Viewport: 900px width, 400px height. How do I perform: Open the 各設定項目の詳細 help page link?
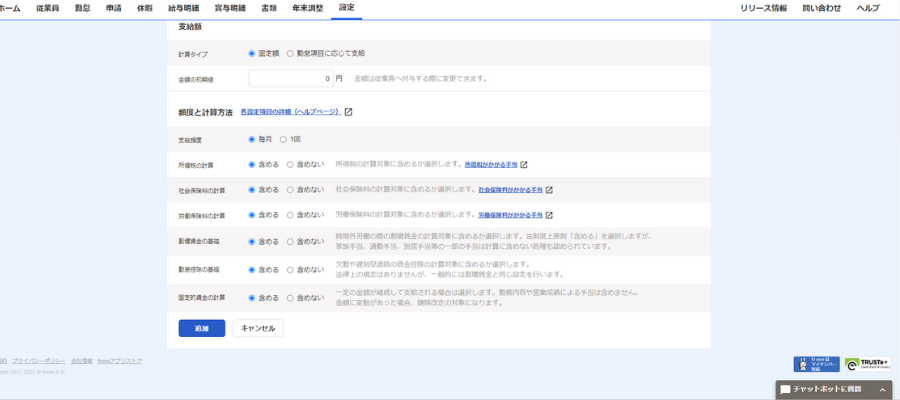point(290,112)
